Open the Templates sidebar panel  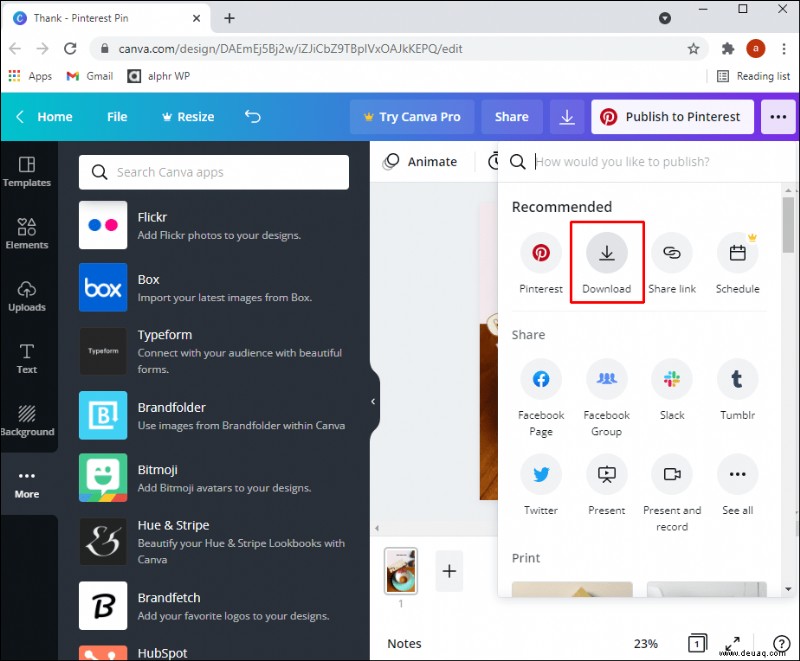pos(27,172)
